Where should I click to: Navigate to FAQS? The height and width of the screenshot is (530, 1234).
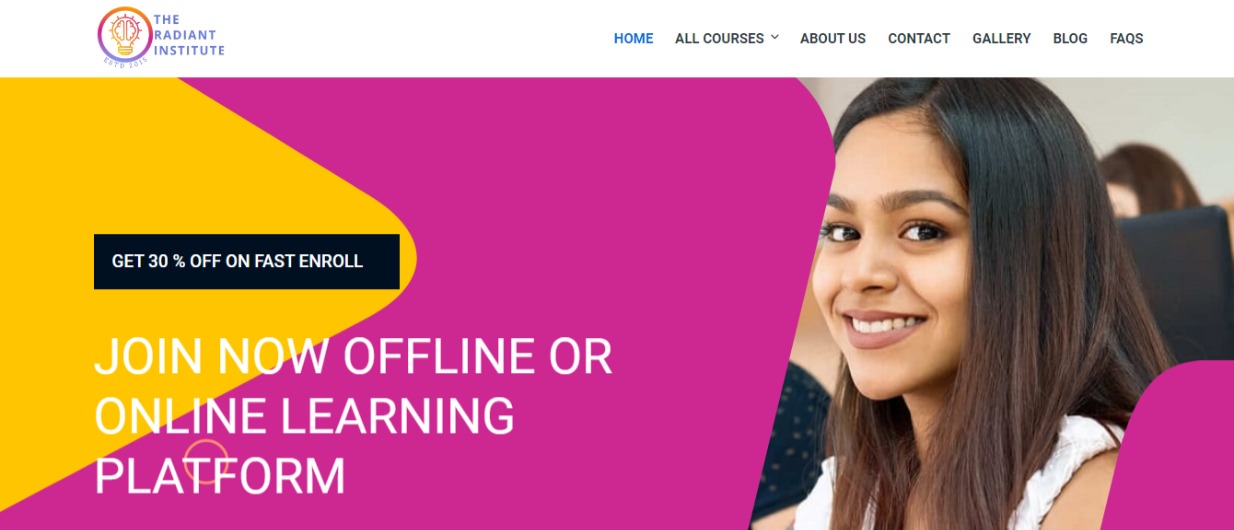[1126, 38]
